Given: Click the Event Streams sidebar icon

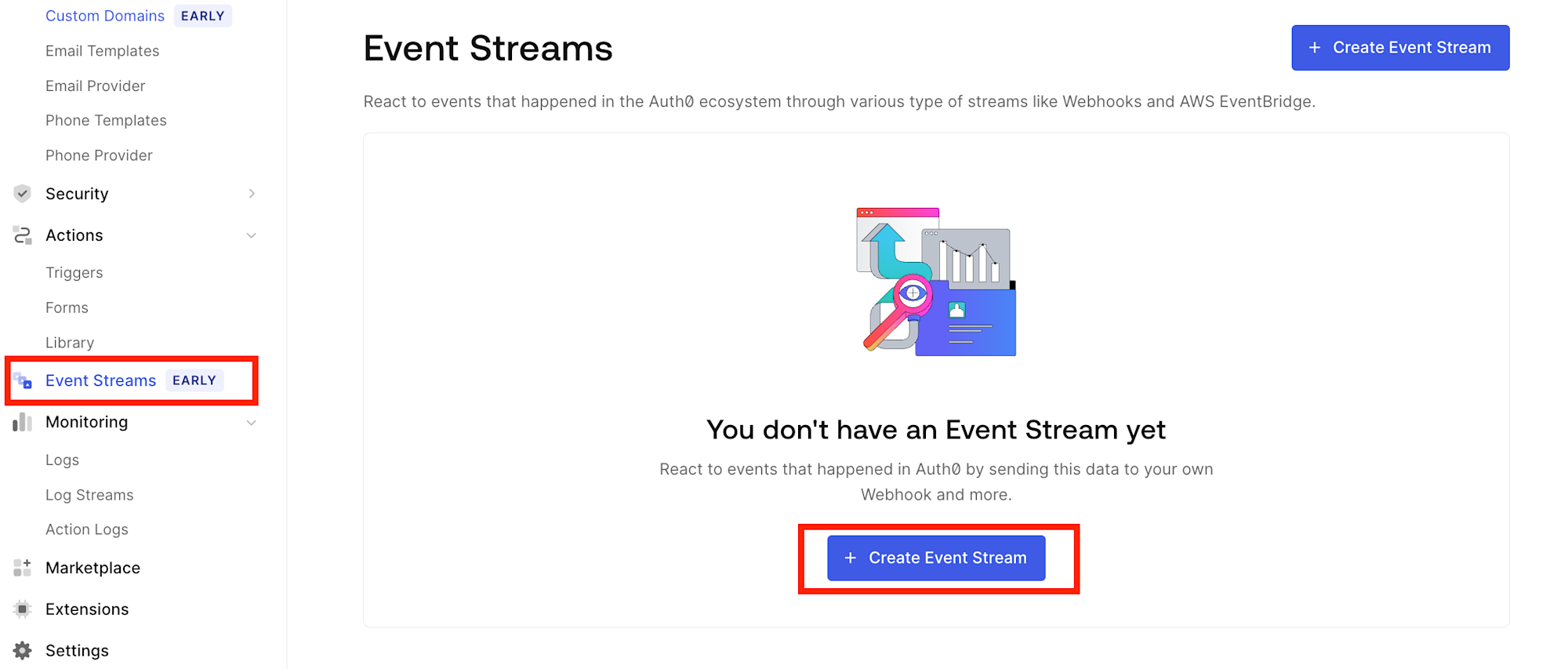Looking at the screenshot, I should [23, 381].
